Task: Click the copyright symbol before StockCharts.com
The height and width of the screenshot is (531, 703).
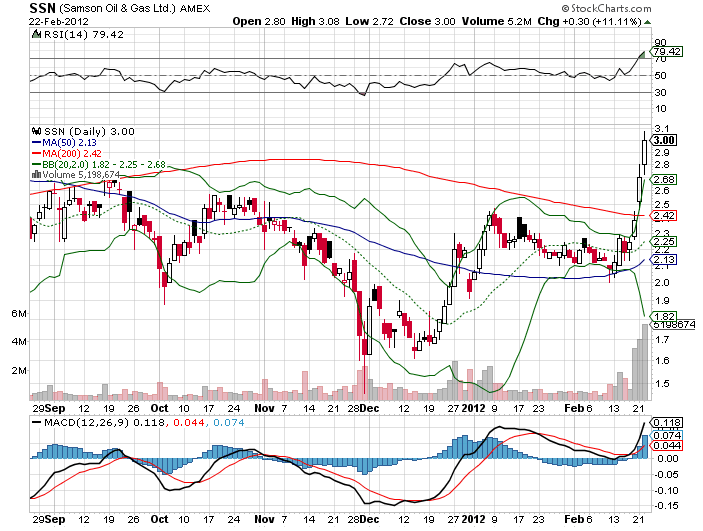Action: point(565,9)
